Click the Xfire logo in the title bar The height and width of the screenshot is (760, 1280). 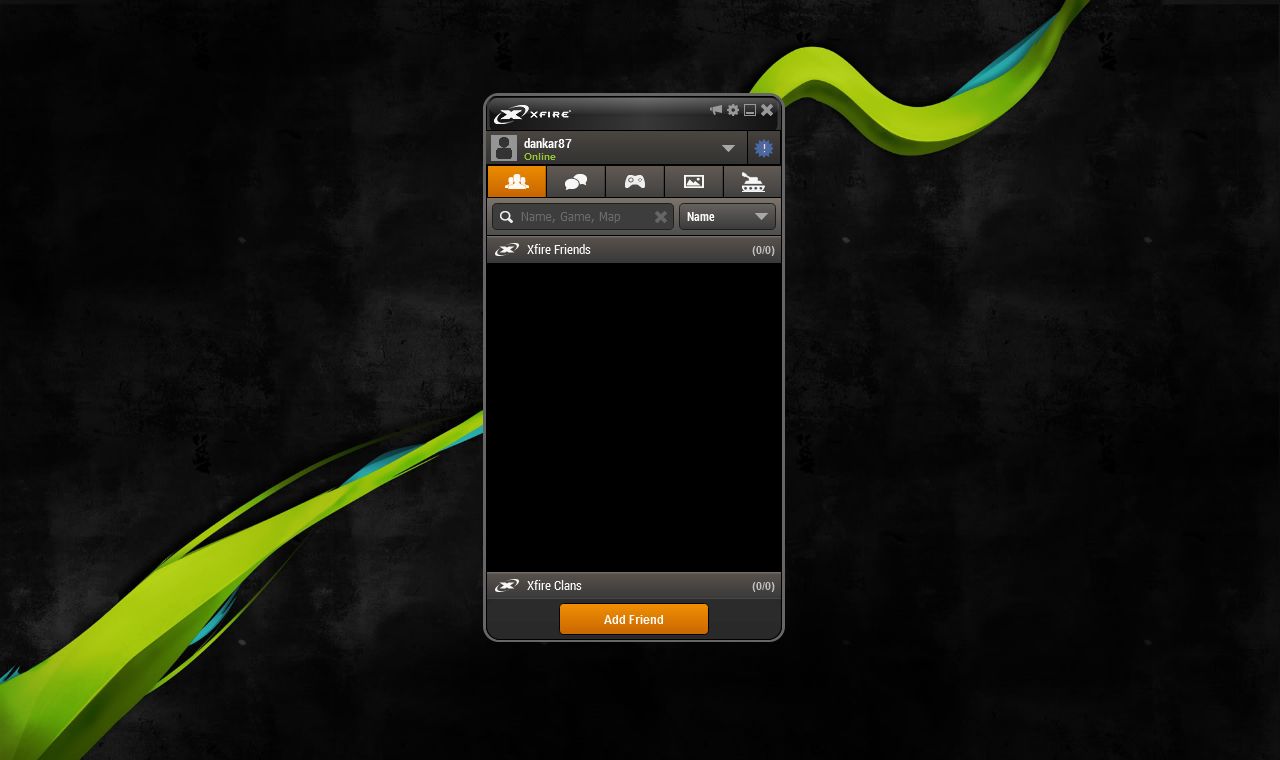[x=530, y=114]
